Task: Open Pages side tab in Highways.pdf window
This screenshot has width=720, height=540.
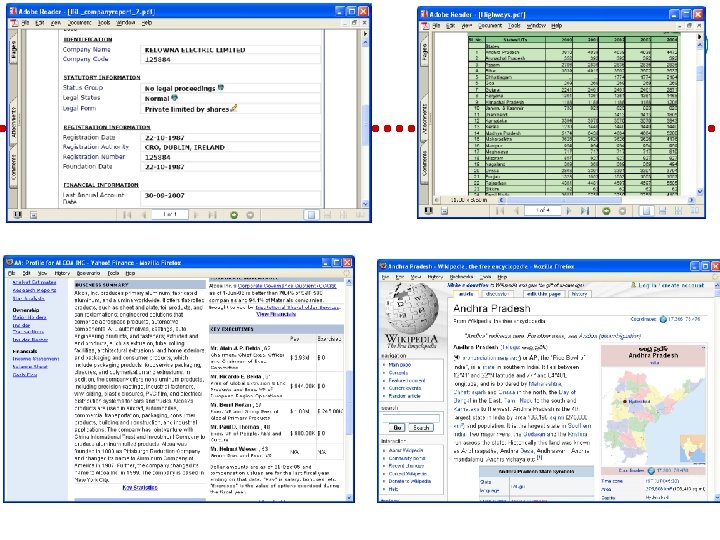Action: pos(424,53)
